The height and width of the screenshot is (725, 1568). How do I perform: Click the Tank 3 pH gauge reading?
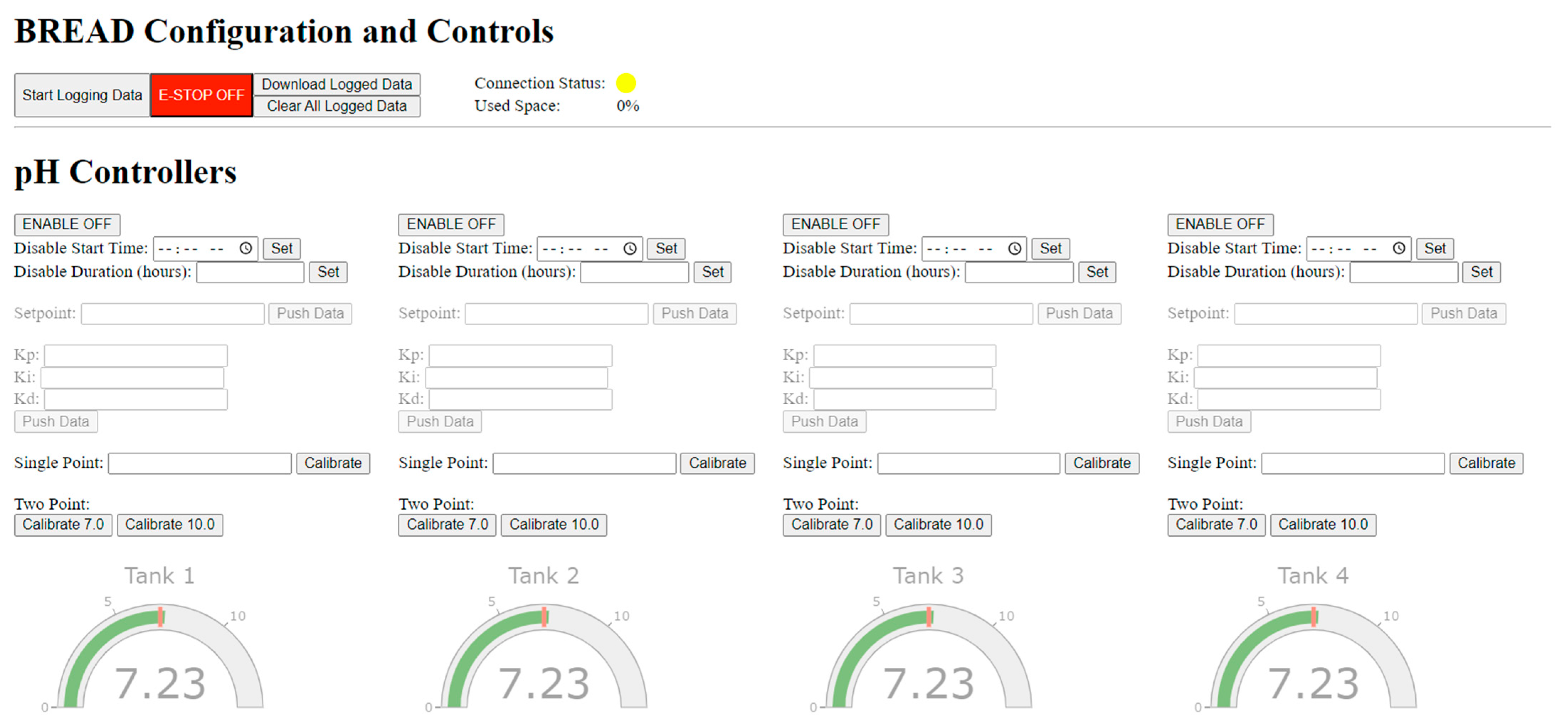coord(928,684)
